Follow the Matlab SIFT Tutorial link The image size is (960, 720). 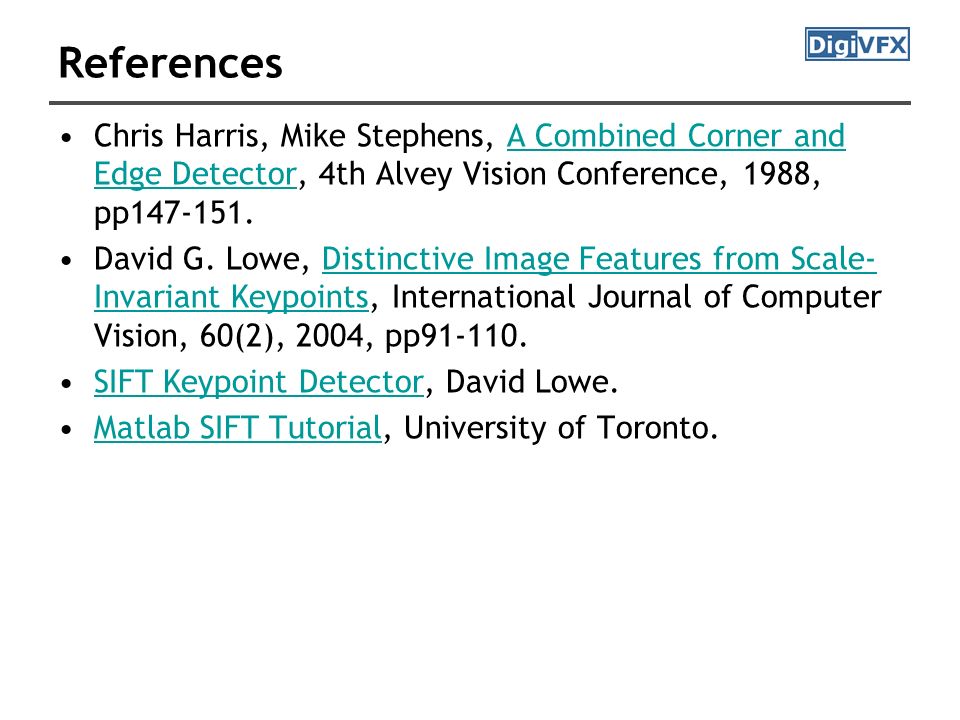pyautogui.click(x=238, y=428)
